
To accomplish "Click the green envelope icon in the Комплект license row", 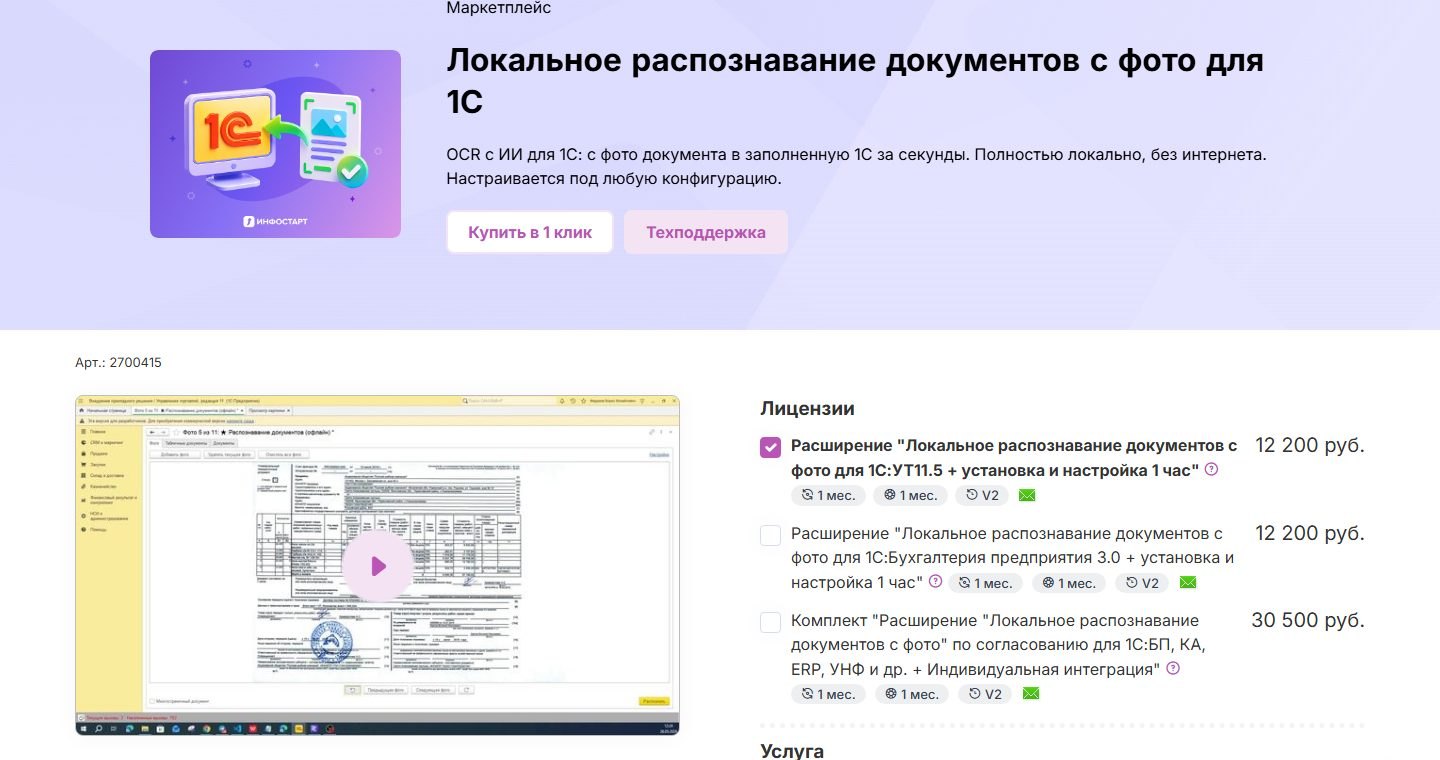I will [1031, 693].
